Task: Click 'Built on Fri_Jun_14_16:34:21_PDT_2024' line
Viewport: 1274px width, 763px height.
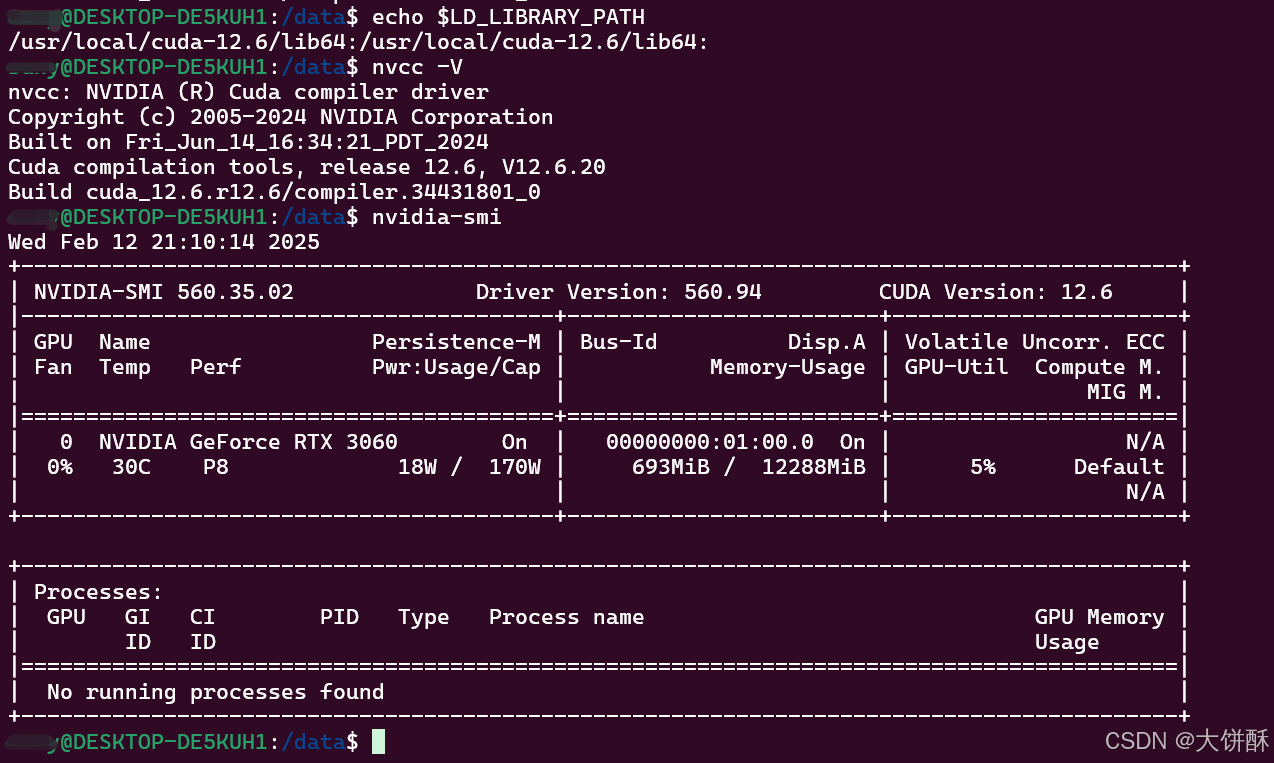Action: click(x=248, y=142)
